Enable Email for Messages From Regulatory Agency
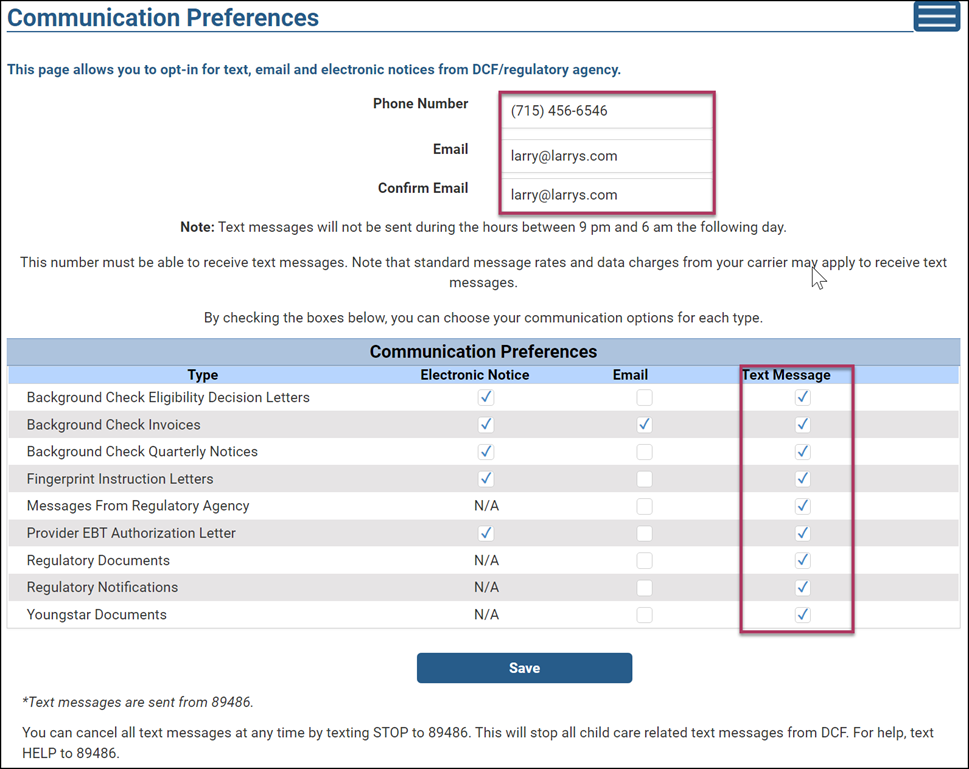Image resolution: width=969 pixels, height=769 pixels. (x=645, y=506)
